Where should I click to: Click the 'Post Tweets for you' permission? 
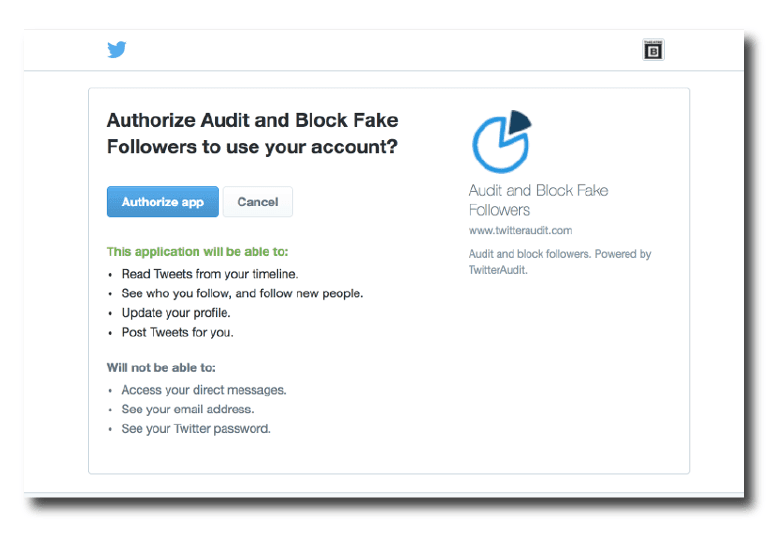point(178,333)
